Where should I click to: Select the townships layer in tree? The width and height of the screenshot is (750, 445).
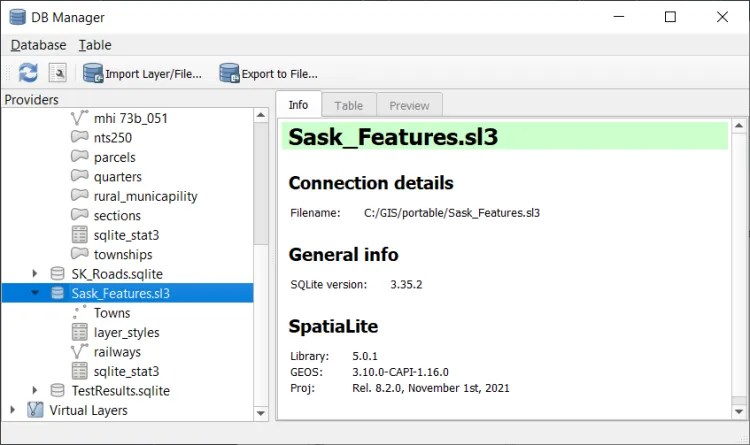(123, 255)
